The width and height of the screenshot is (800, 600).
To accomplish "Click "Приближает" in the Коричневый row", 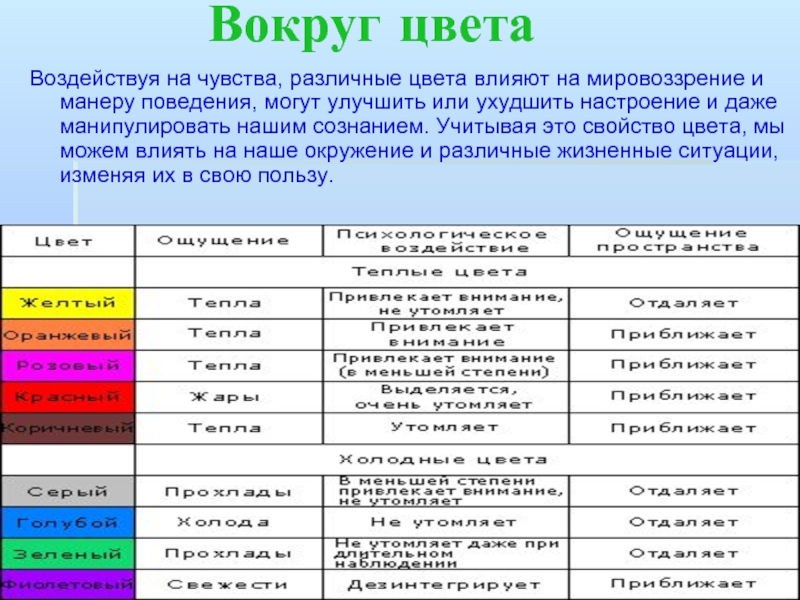I will 684,428.
